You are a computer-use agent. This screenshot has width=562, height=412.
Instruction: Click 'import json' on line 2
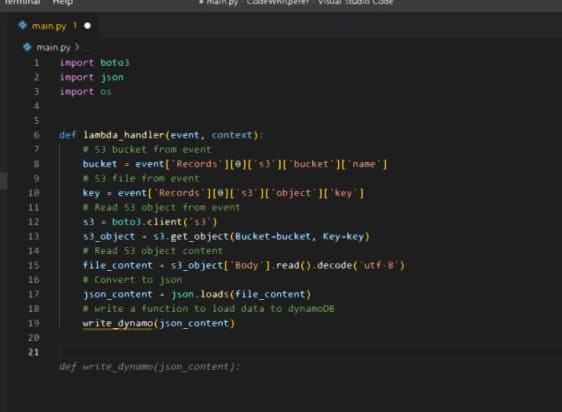[x=92, y=77]
